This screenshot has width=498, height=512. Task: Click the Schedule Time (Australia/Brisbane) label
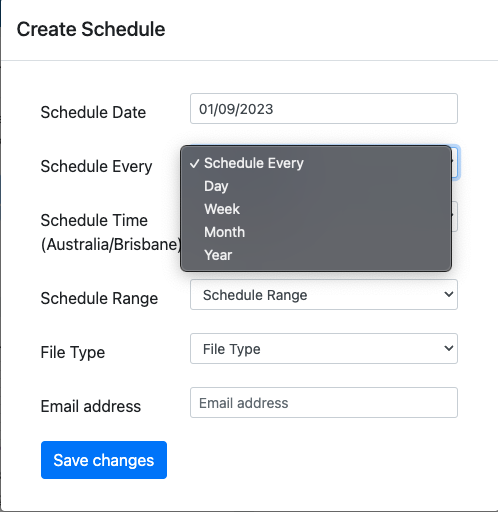(x=111, y=232)
